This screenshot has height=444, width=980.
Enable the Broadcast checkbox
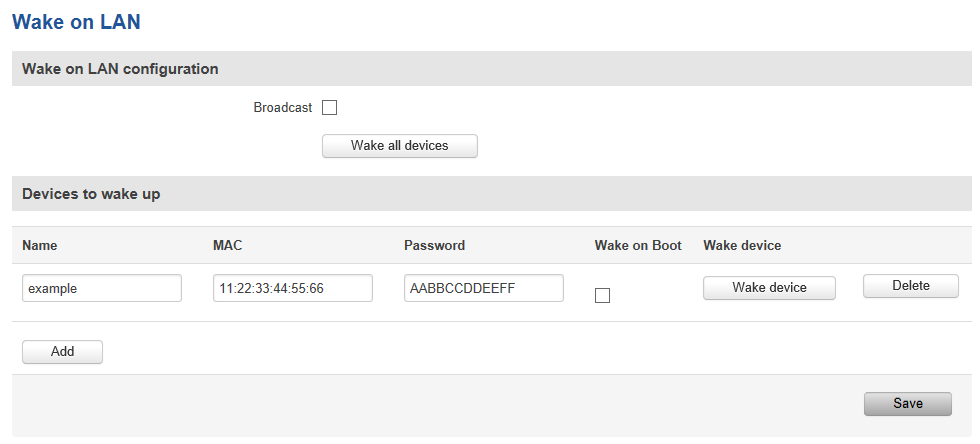329,108
